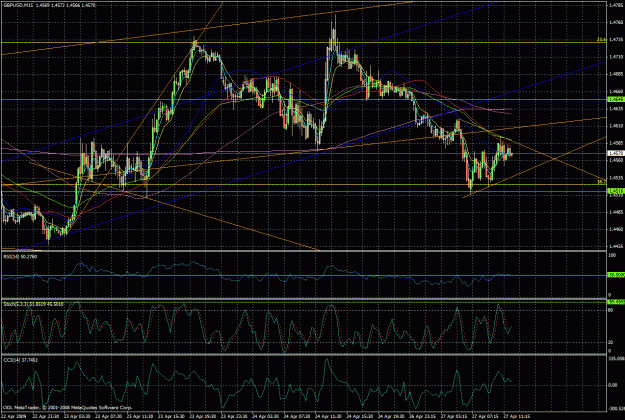Click the Fibonacci 38.2 level label
The image size is (625, 420).
tap(601, 182)
